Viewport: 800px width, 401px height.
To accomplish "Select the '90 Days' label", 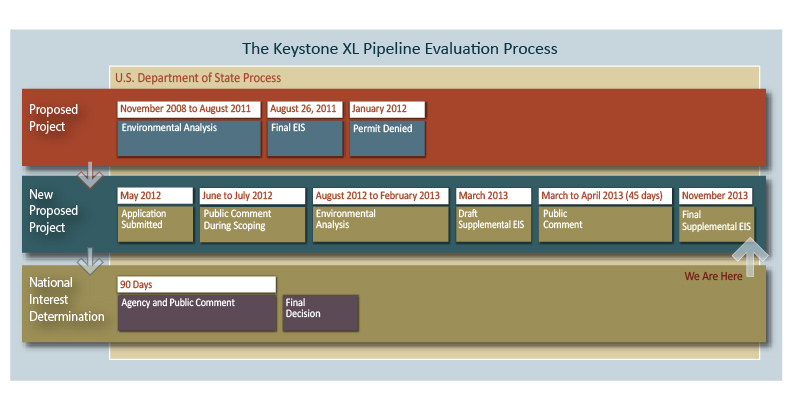I will 196,284.
